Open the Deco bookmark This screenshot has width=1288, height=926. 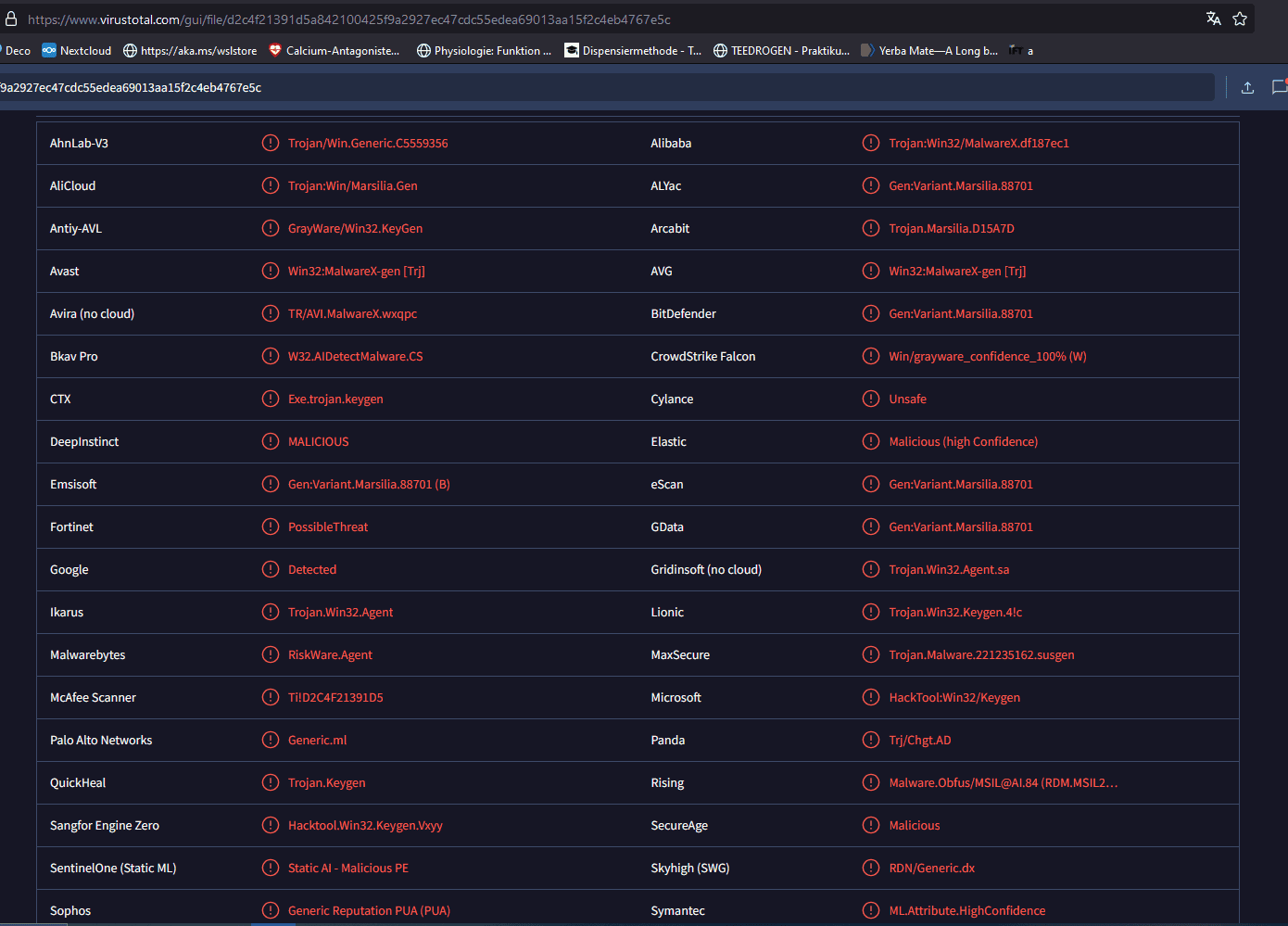point(16,51)
